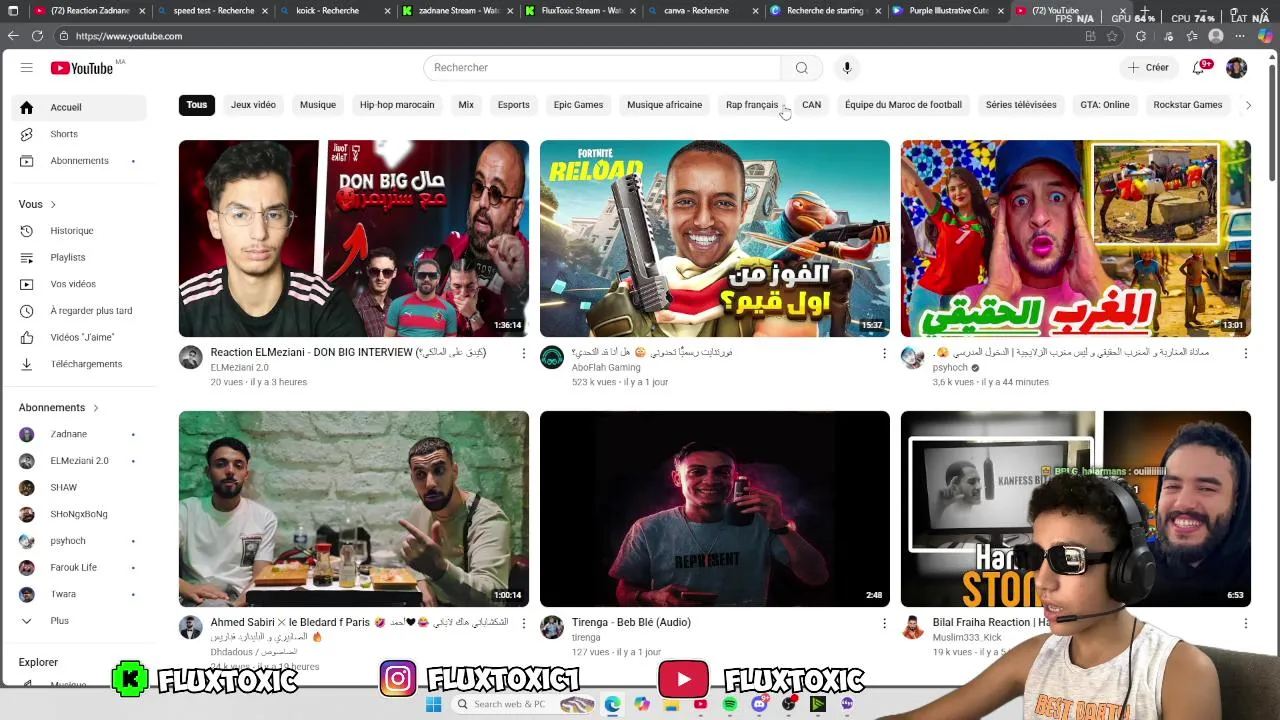Click the AboFlah Gaming channel avatar
Viewport: 1280px width, 720px height.
(552, 358)
